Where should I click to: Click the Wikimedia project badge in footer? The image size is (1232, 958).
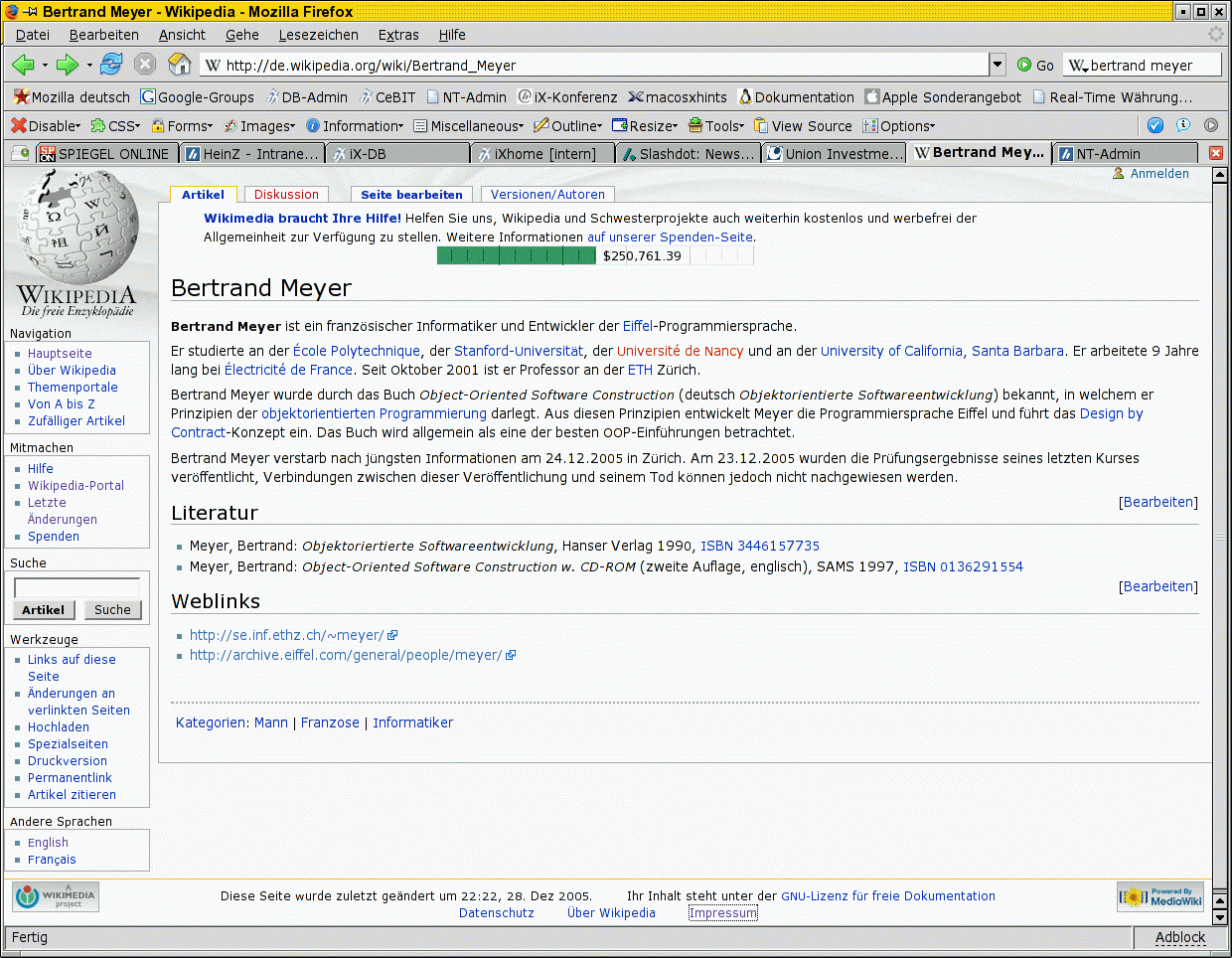[x=56, y=897]
